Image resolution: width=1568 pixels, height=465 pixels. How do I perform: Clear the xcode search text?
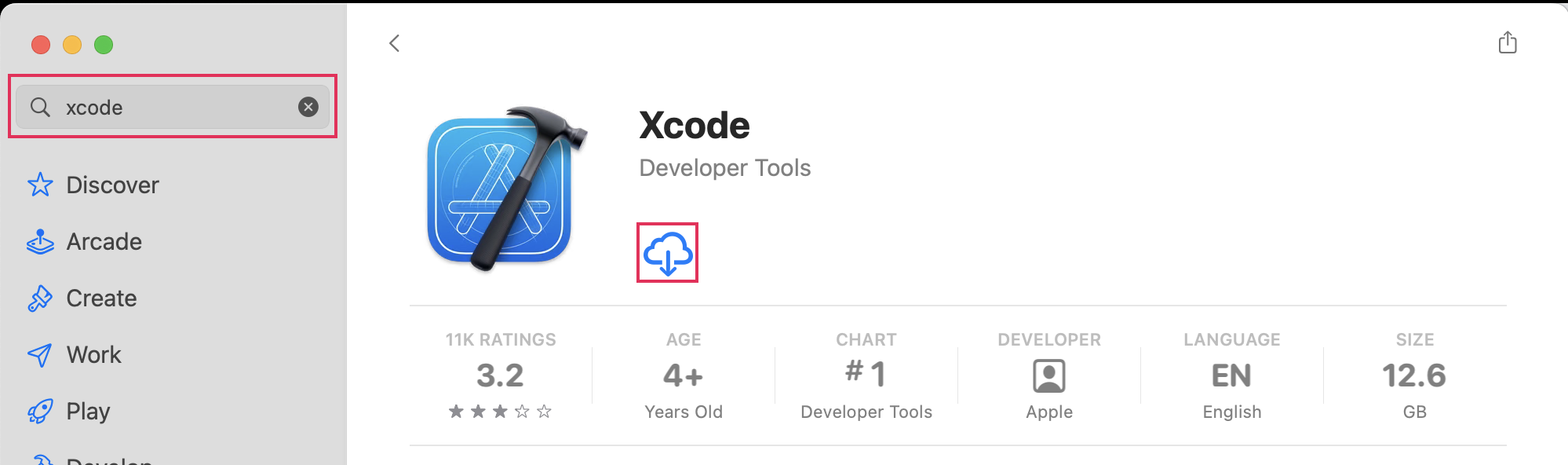[308, 107]
